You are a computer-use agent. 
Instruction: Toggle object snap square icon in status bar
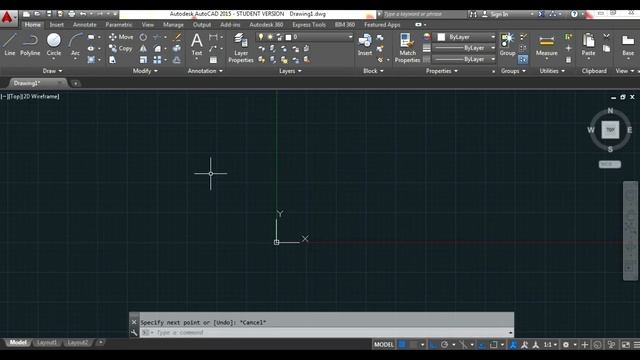(x=493, y=344)
